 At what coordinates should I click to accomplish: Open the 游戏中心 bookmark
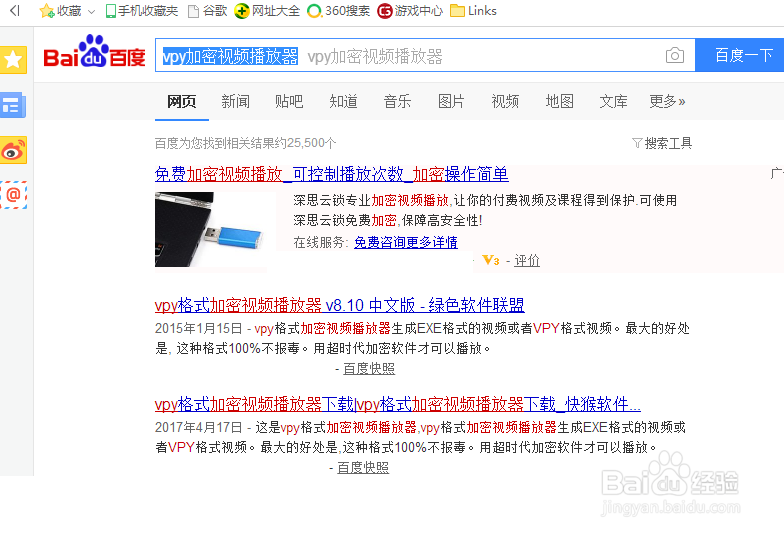tap(410, 11)
